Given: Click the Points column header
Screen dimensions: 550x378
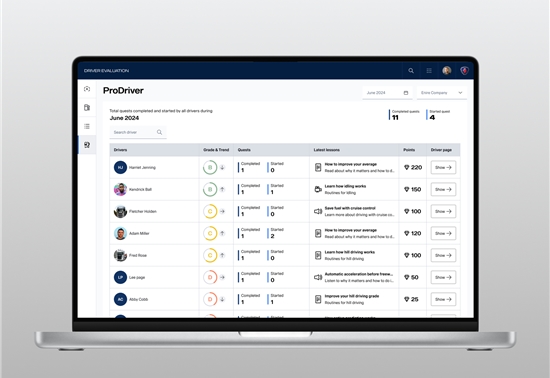Looking at the screenshot, I should [x=409, y=150].
